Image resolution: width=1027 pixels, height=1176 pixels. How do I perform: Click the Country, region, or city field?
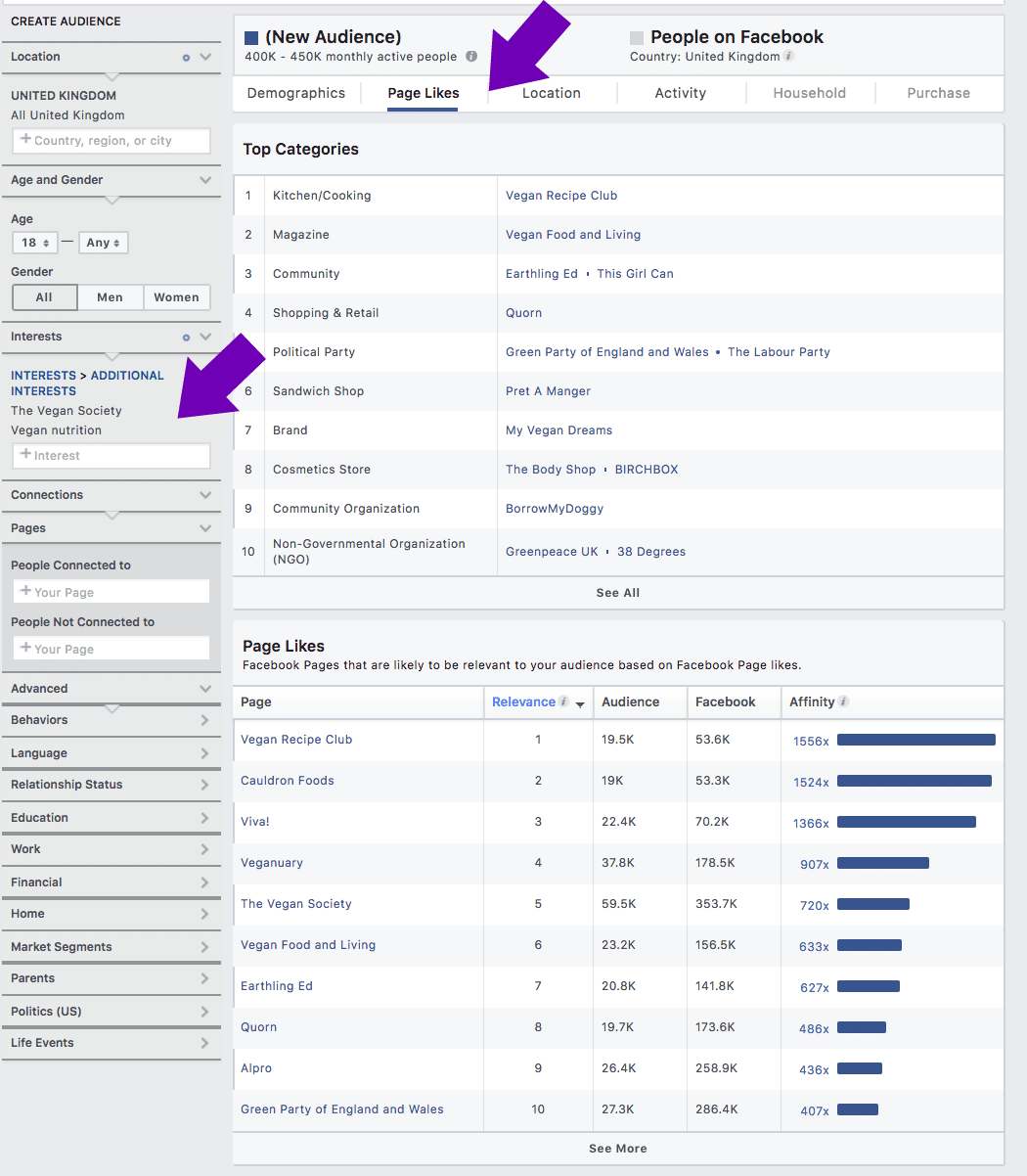[x=112, y=141]
